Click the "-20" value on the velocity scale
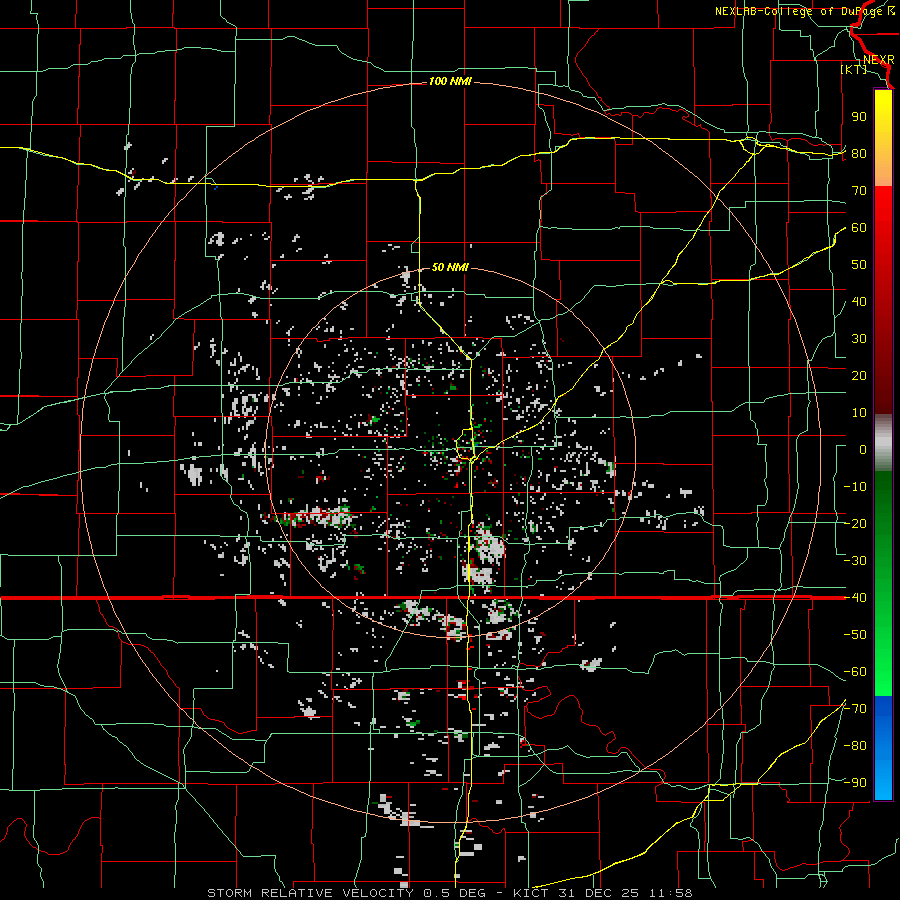Image resolution: width=900 pixels, height=900 pixels. pos(855,524)
